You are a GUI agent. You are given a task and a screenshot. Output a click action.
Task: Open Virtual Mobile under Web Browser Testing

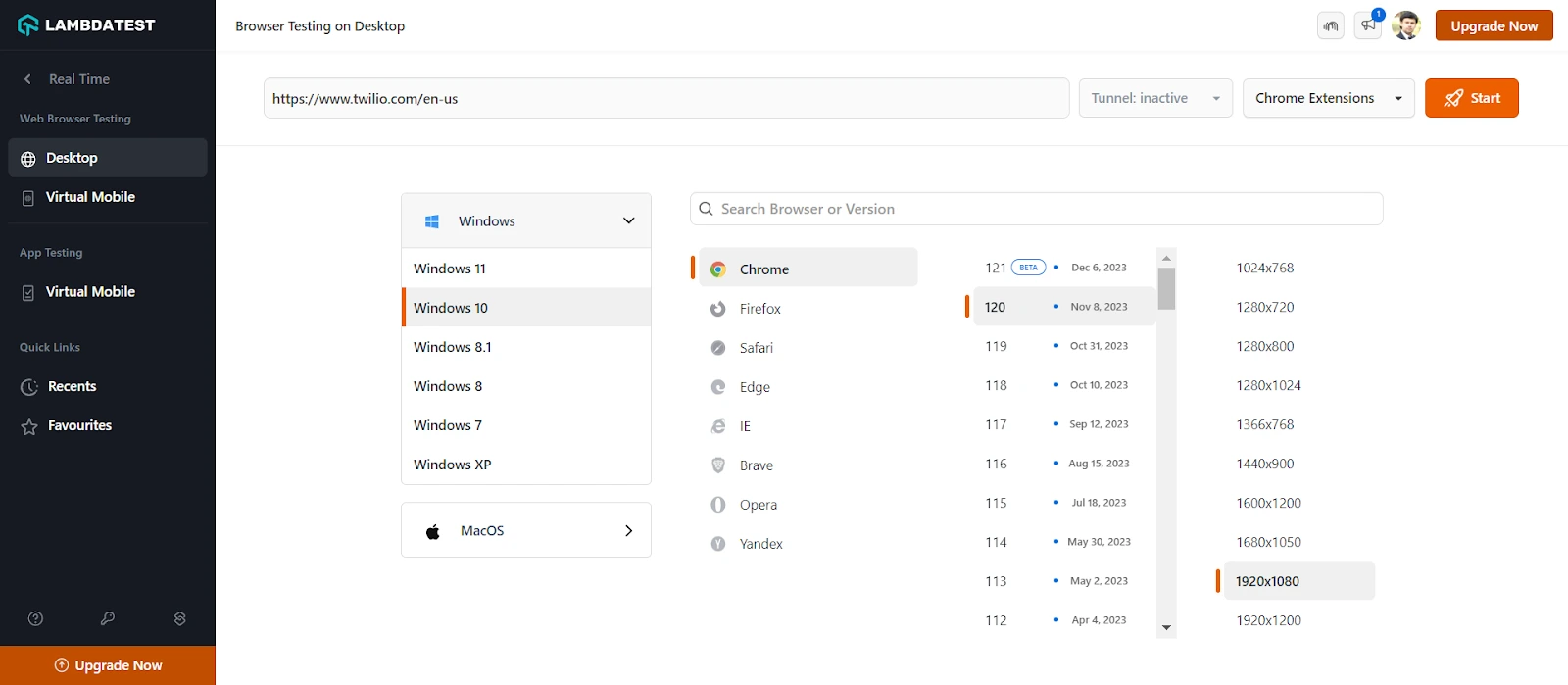pos(90,197)
